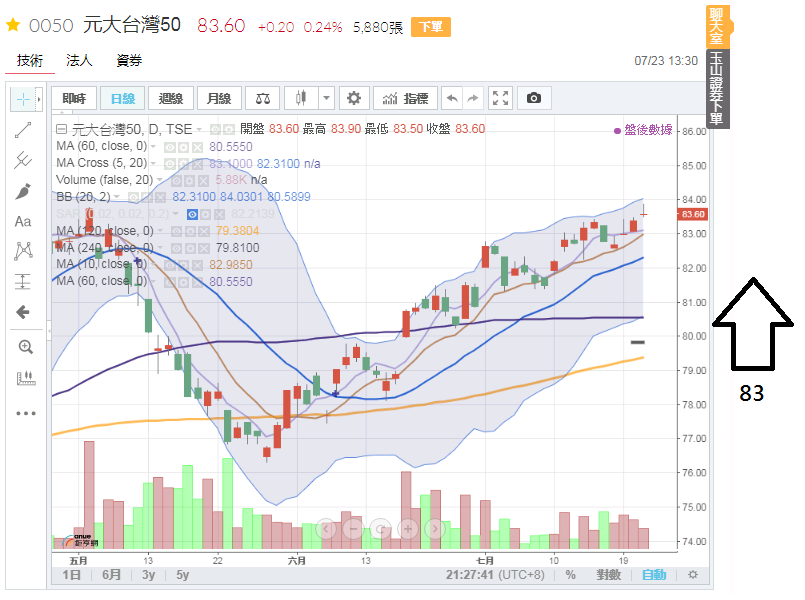Screen dimensions: 805x600
Task: Remove the Volume (false, 20) indicator
Action: 204,181
